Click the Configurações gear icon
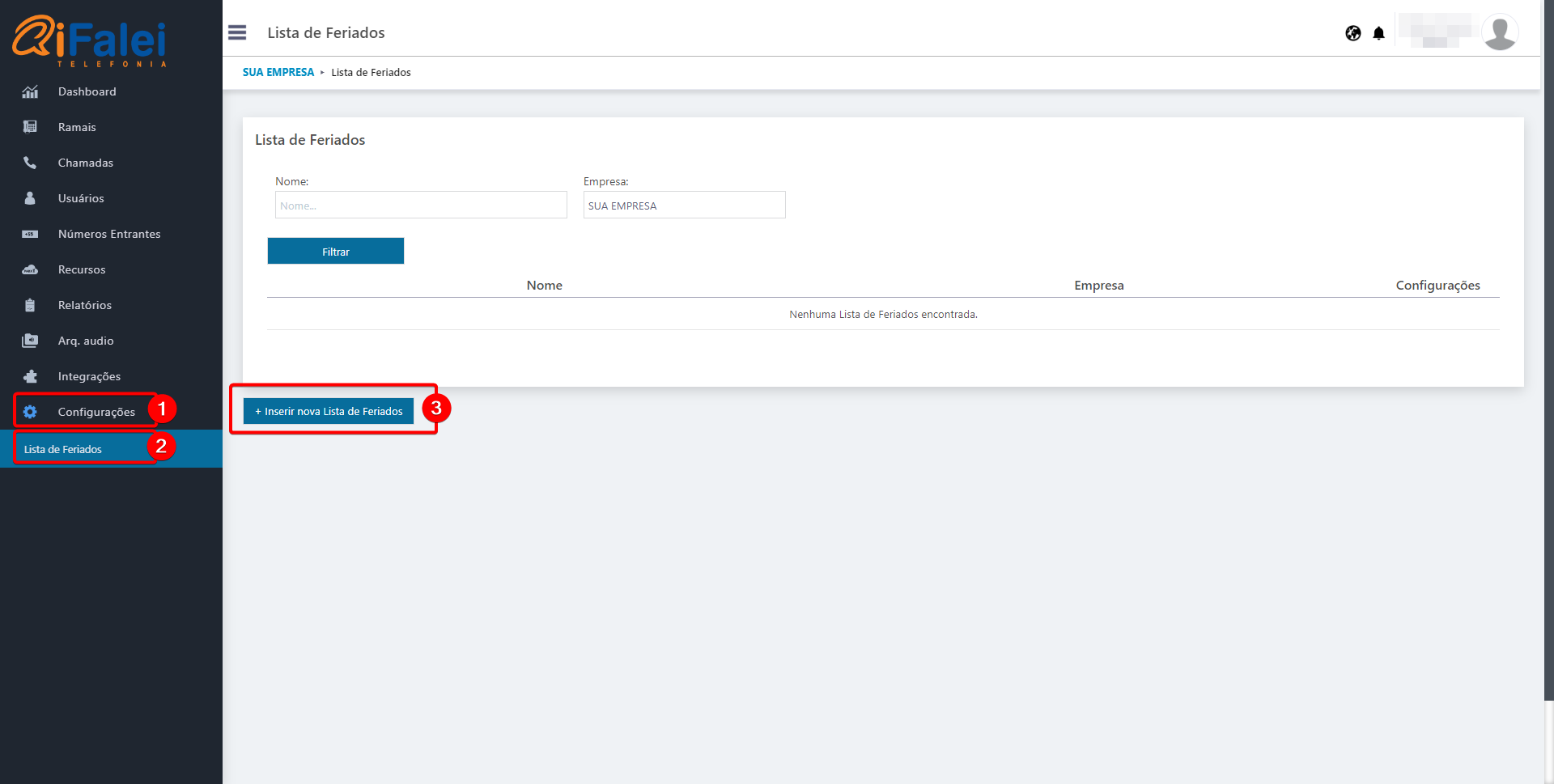1554x784 pixels. (x=30, y=412)
